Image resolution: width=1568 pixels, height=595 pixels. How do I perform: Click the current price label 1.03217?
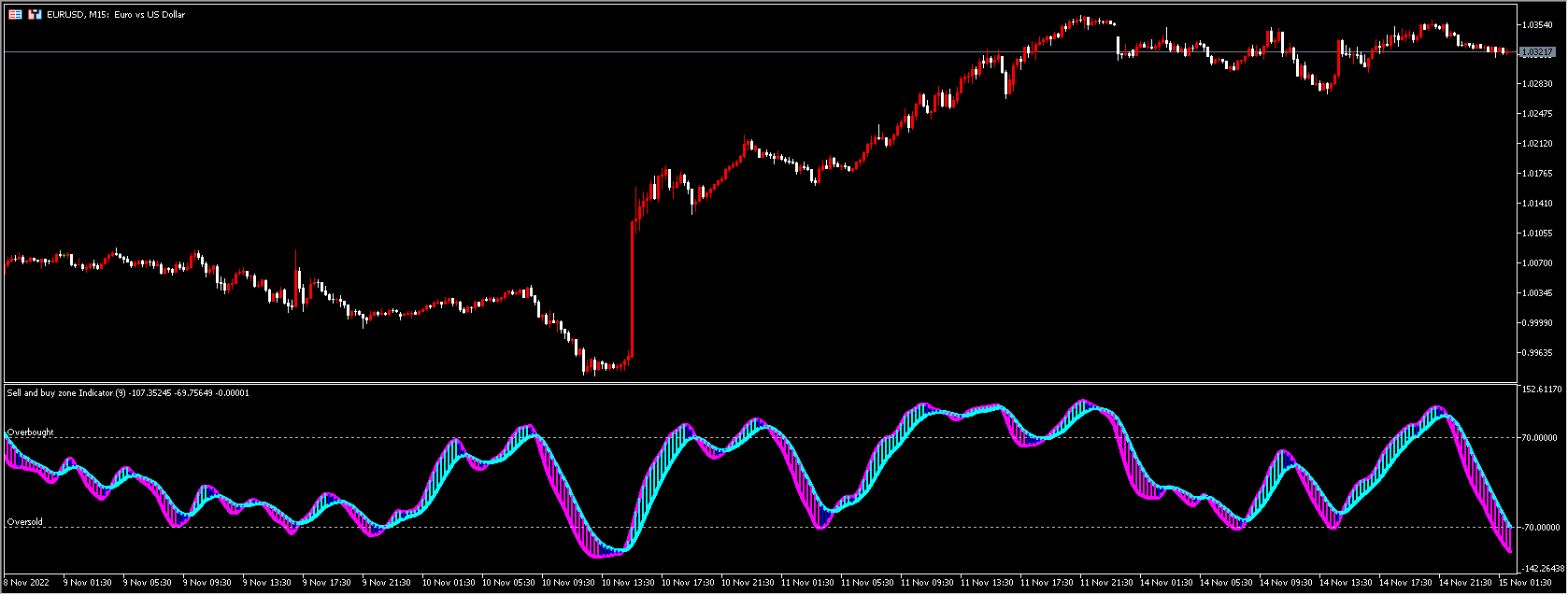pyautogui.click(x=1537, y=52)
